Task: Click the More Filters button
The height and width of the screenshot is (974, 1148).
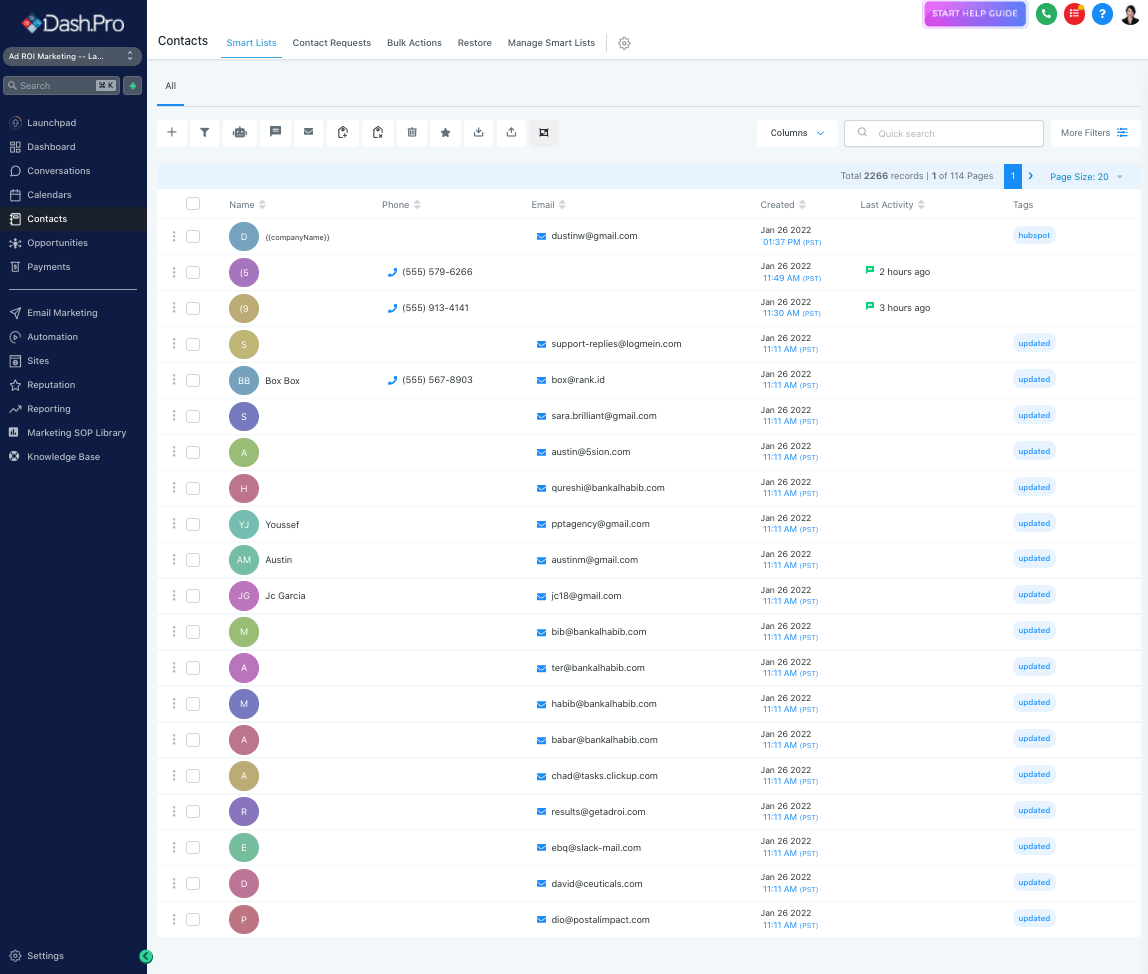Action: click(1094, 133)
